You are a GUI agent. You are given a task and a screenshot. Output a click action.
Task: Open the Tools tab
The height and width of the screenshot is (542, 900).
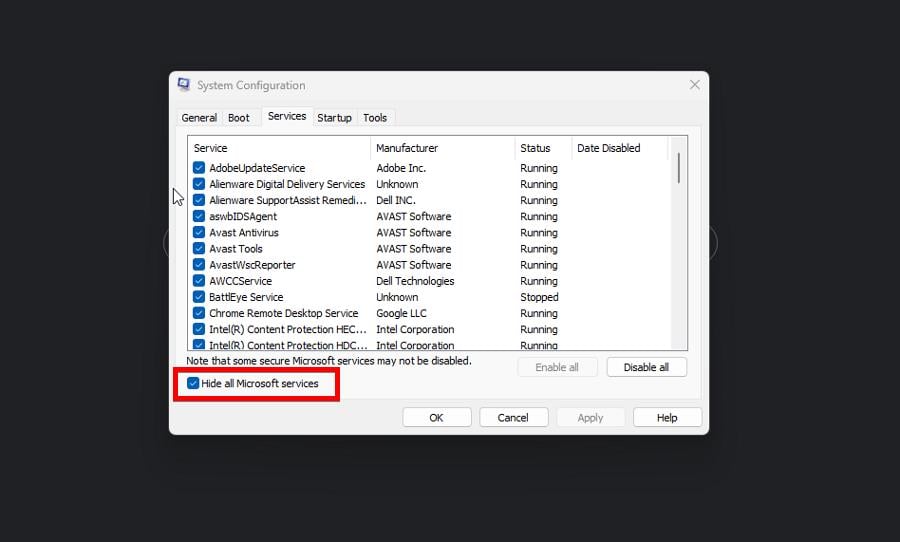(375, 118)
